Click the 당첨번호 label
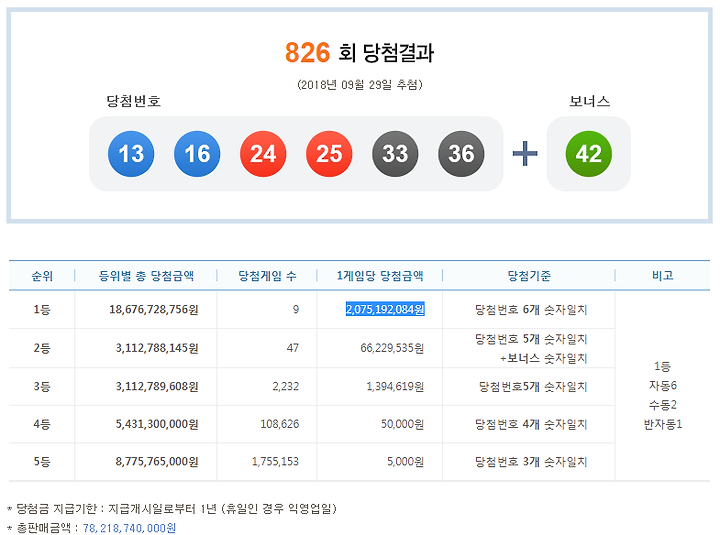The image size is (720, 535). pos(134,101)
